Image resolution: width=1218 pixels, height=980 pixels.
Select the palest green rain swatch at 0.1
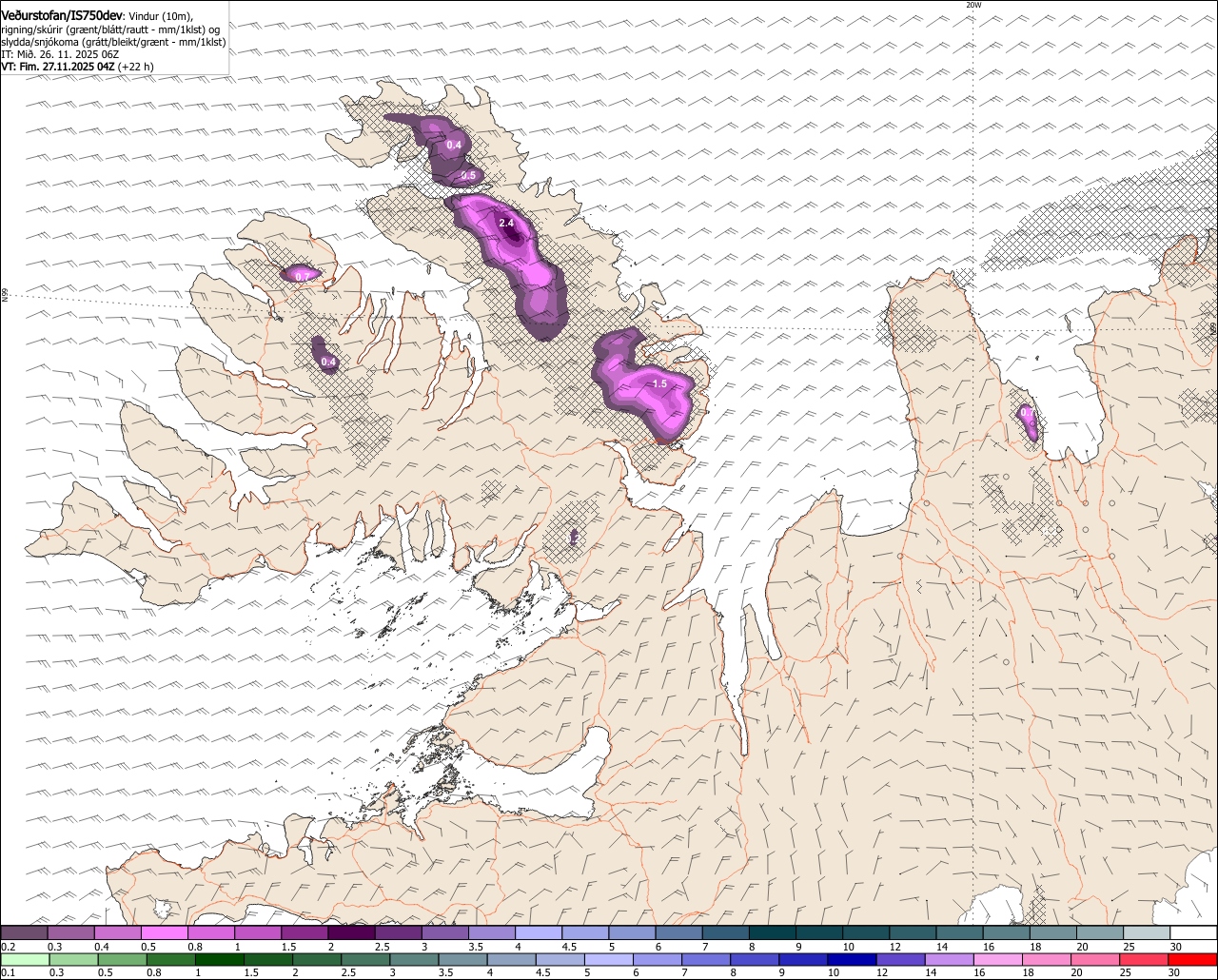click(25, 959)
